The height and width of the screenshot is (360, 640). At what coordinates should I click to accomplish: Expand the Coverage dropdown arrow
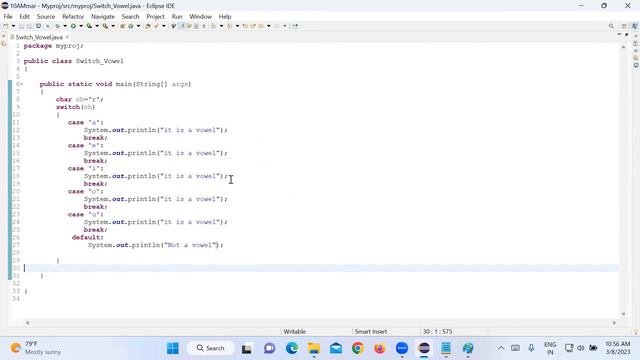[x=97, y=26]
